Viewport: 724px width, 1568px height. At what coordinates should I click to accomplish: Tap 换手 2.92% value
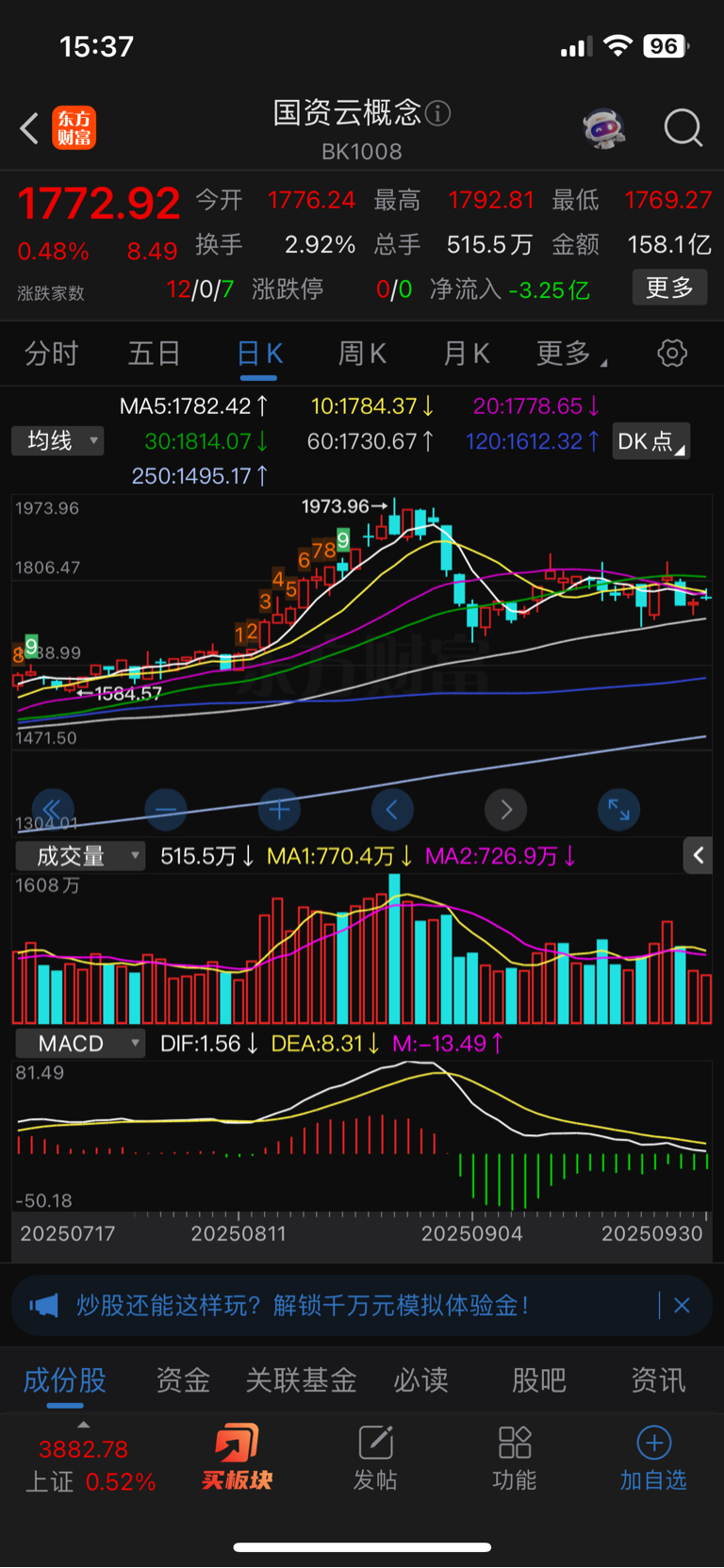click(320, 245)
